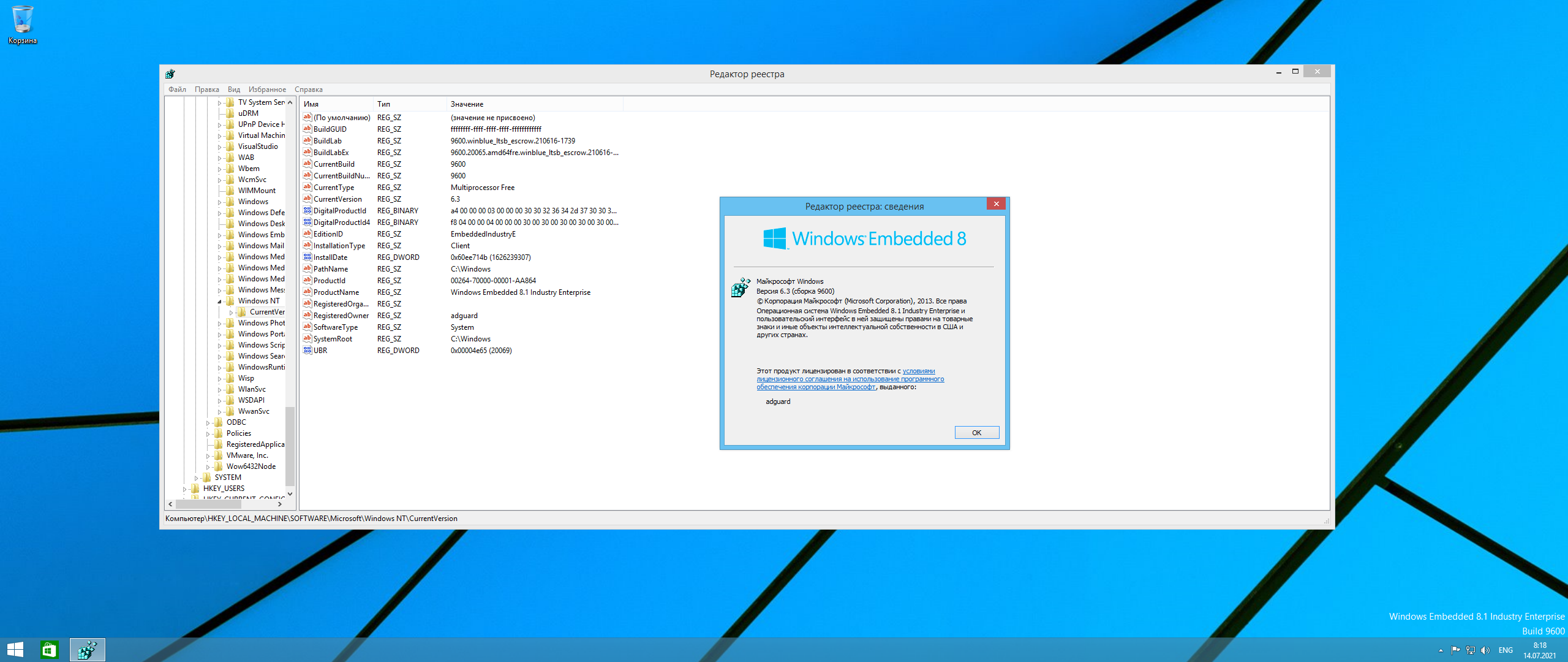Click the DigitalProductId4 binary value icon
The height and width of the screenshot is (662, 1568).
point(307,222)
